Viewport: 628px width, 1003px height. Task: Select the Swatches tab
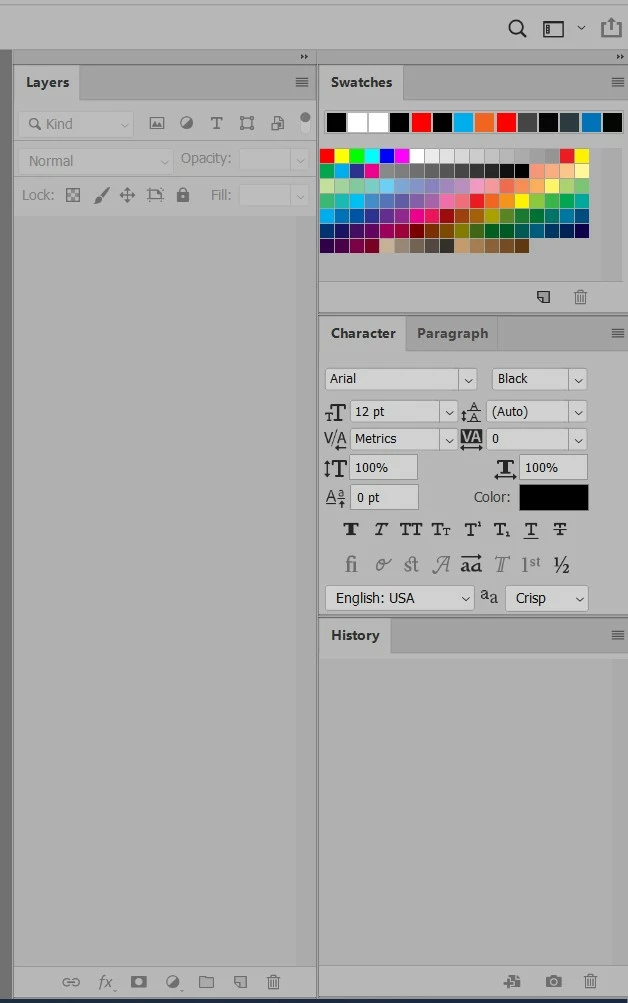click(x=361, y=83)
